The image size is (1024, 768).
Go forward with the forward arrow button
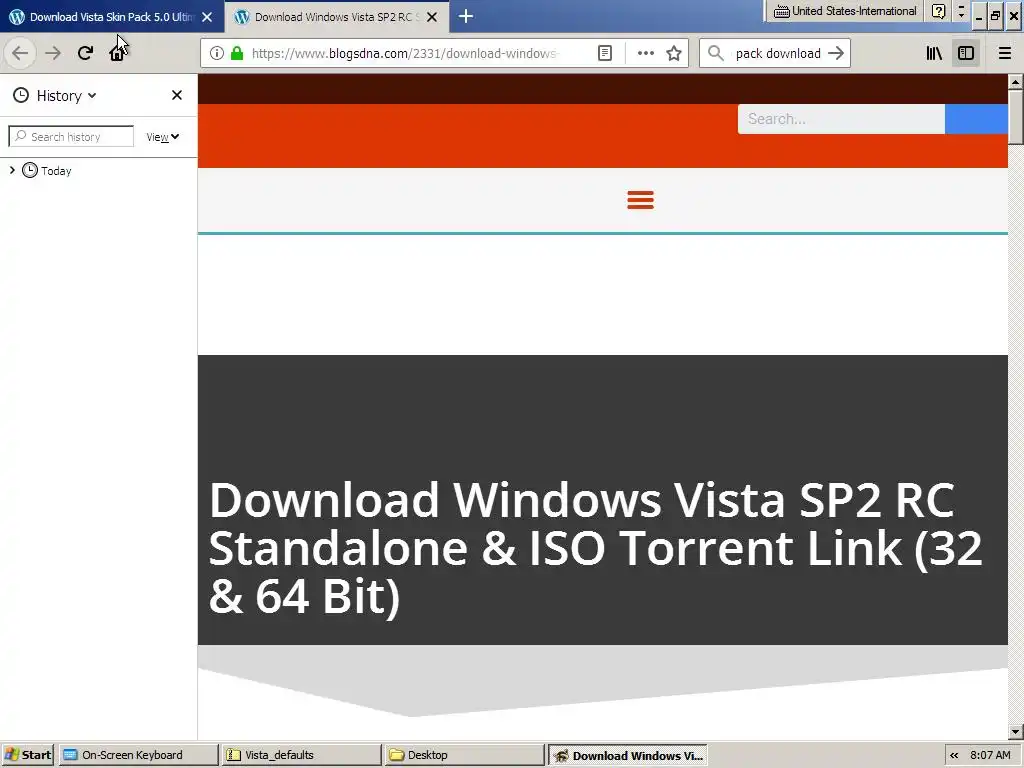coord(53,53)
